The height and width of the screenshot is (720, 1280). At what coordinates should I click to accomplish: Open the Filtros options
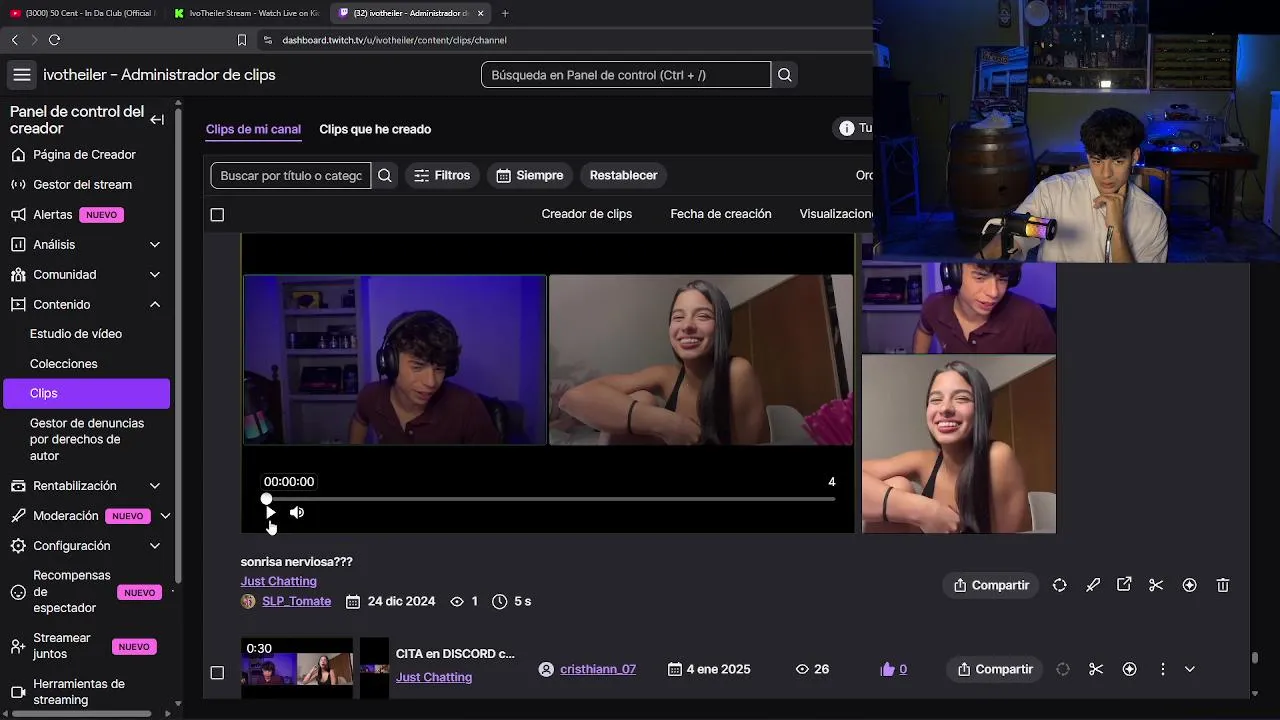pos(442,175)
